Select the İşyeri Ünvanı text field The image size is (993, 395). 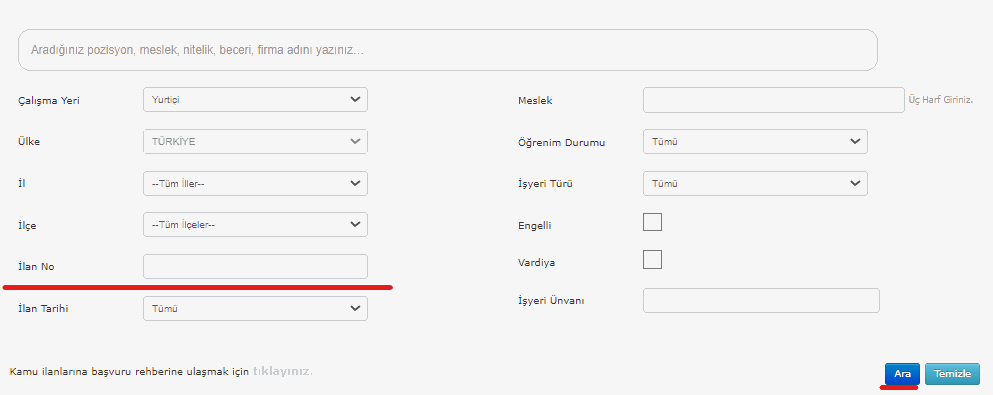(761, 301)
